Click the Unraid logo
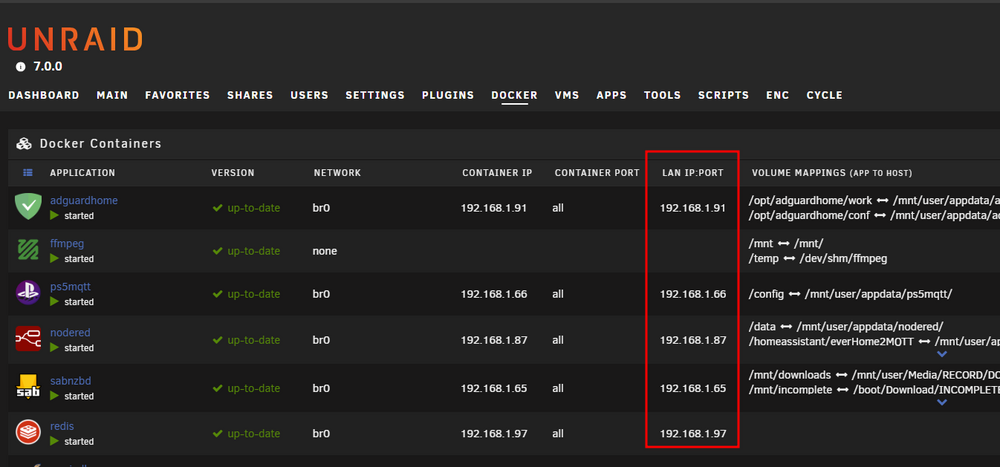Screen dimensions: 1000x467 (75, 40)
